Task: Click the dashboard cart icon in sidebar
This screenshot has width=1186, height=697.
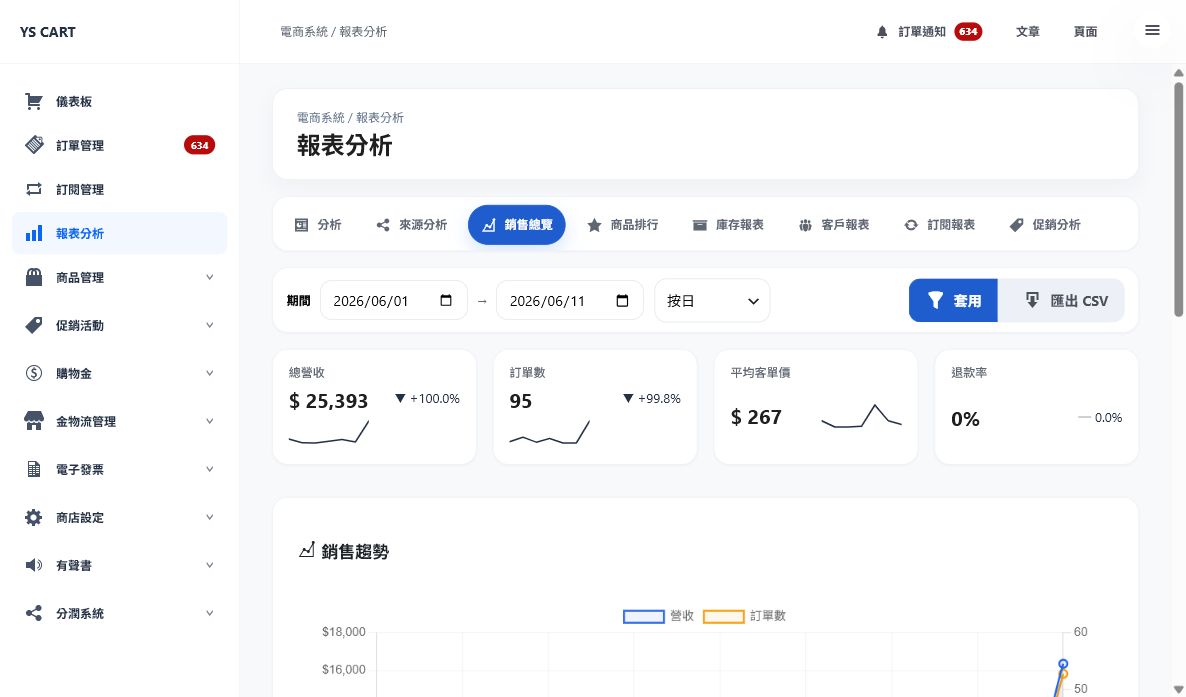Action: click(x=33, y=101)
